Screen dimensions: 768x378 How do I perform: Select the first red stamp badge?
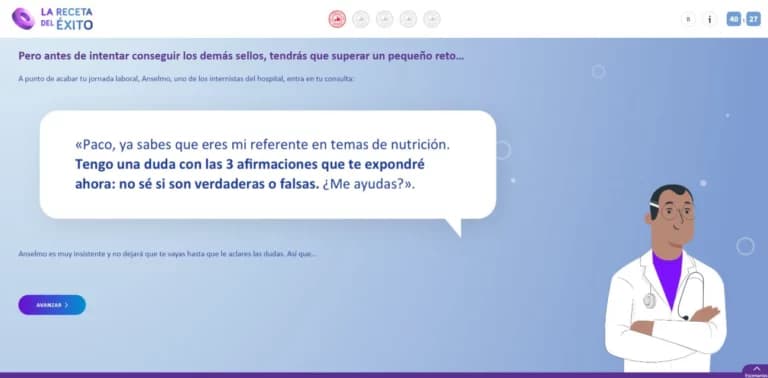[337, 19]
